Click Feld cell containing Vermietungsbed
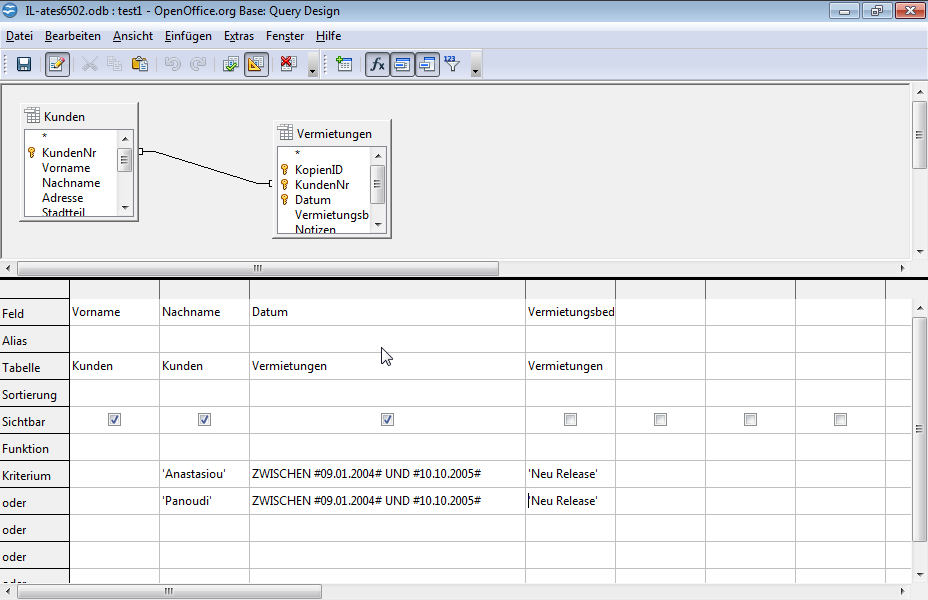928x600 pixels. pyautogui.click(x=571, y=312)
